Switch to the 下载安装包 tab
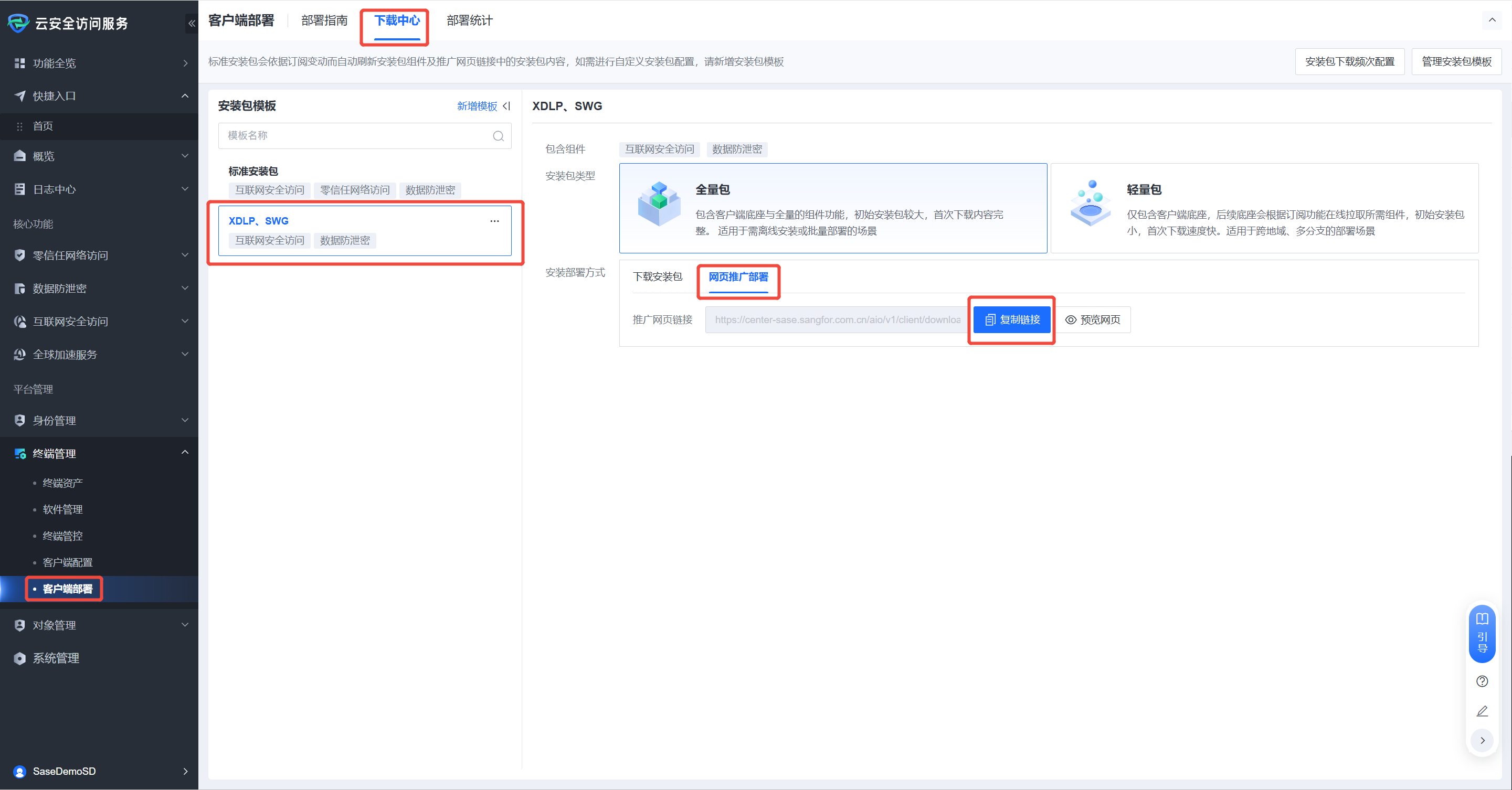This screenshot has height=790, width=1512. (658, 276)
